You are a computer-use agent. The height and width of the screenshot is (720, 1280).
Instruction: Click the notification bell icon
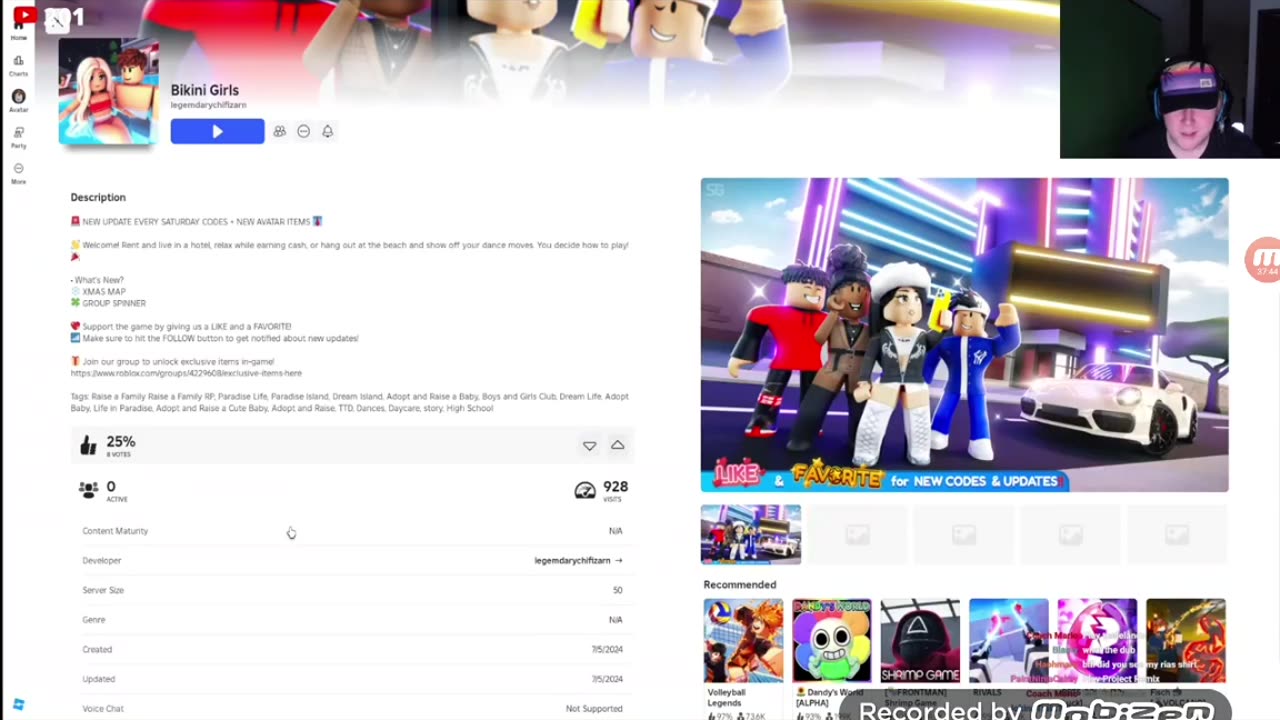point(327,131)
